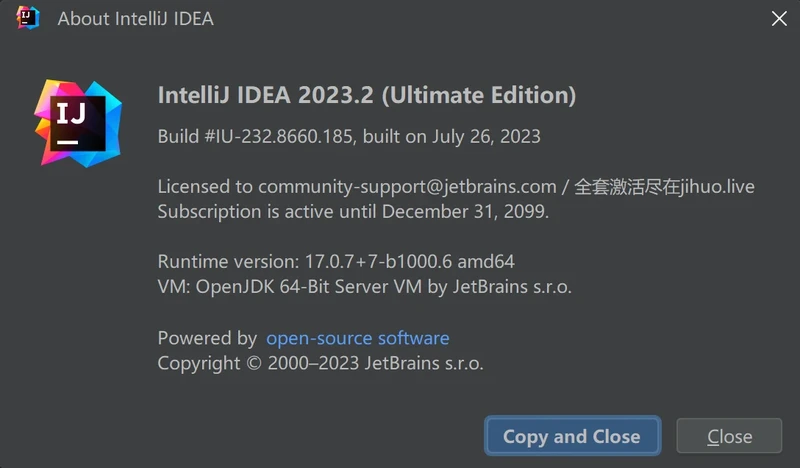Click the amd64 architecture text
Viewport: 800px width, 468px height.
point(486,262)
